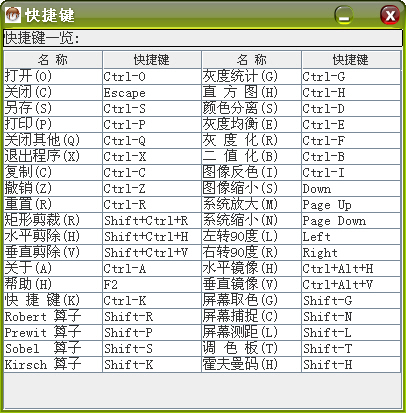The width and height of the screenshot is (406, 413).
Task: Click the Page Down shortcut cell
Action: tap(351, 221)
